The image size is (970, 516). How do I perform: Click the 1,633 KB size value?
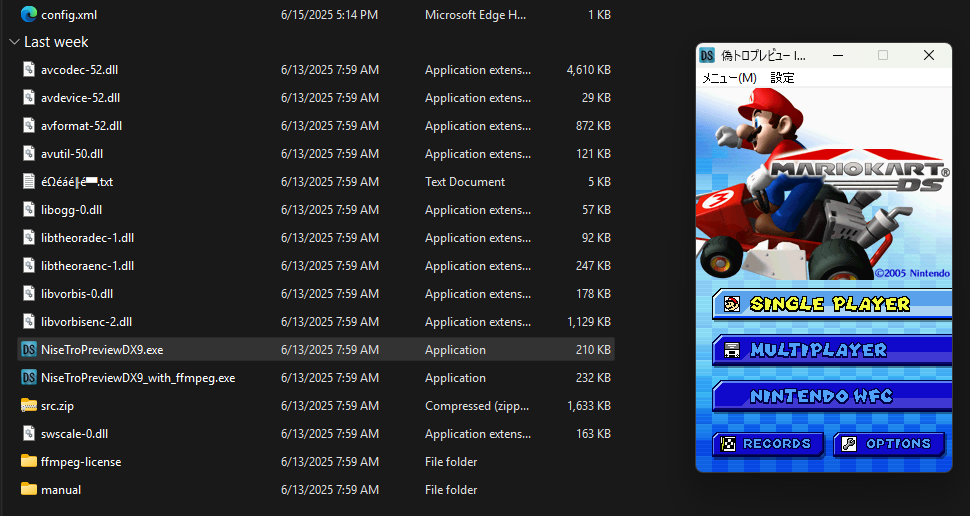tap(588, 406)
